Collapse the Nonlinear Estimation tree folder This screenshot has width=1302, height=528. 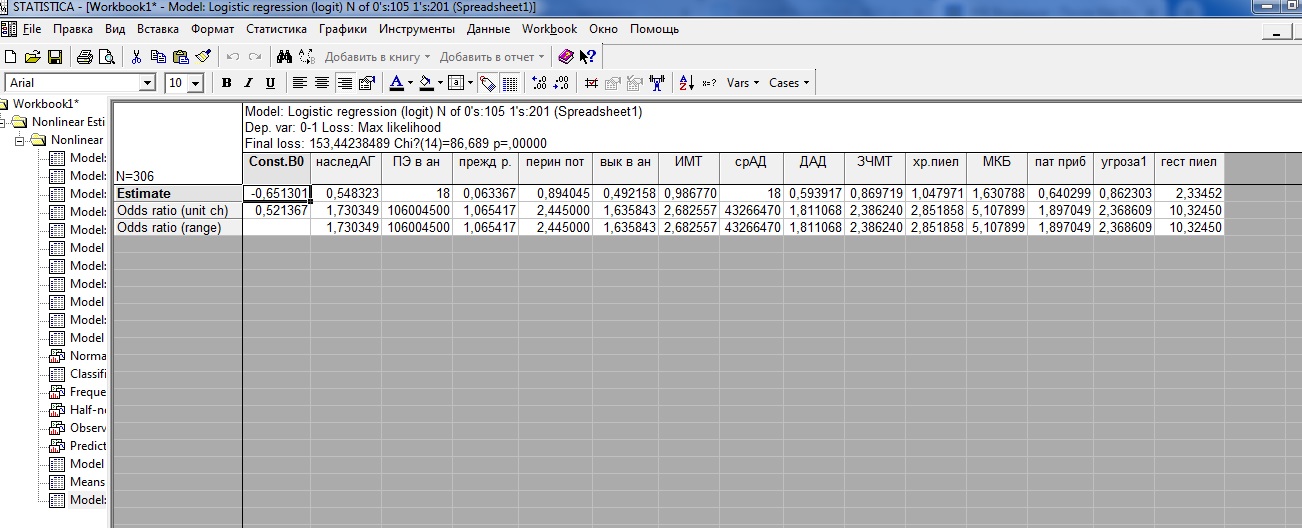3,122
